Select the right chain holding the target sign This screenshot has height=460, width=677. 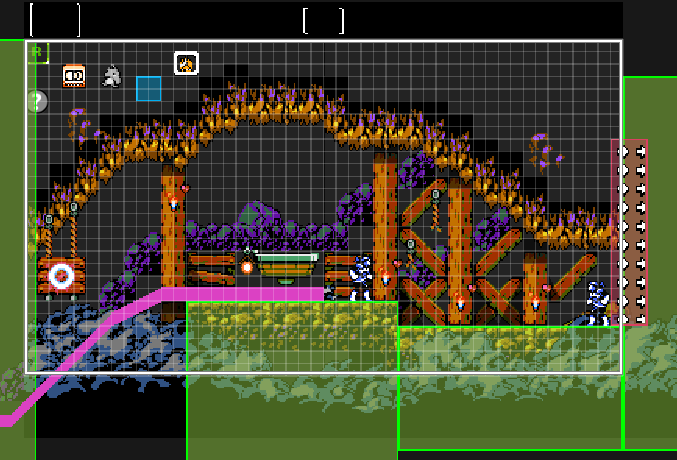coord(74,230)
